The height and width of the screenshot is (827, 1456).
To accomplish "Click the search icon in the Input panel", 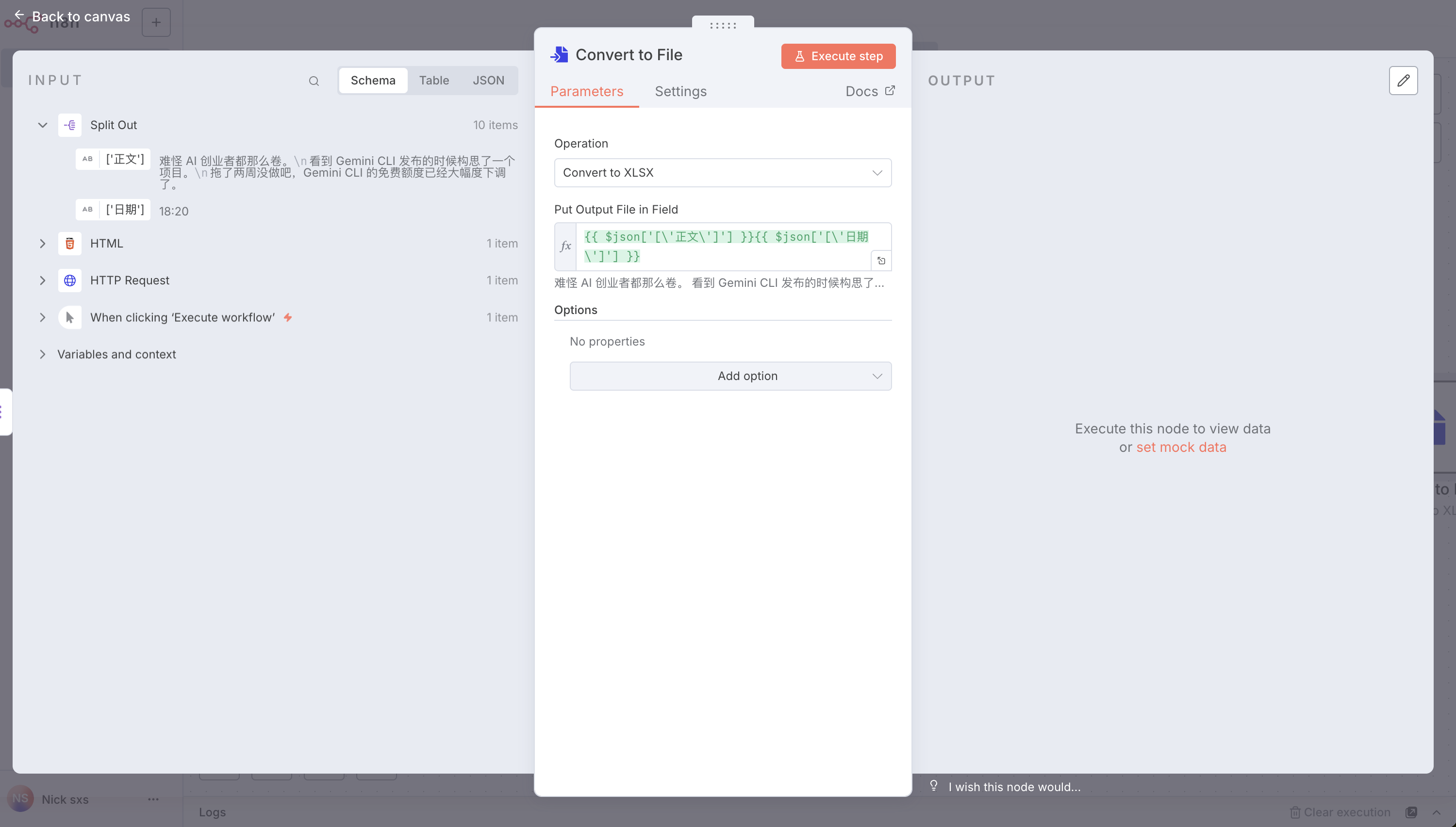I will click(314, 81).
